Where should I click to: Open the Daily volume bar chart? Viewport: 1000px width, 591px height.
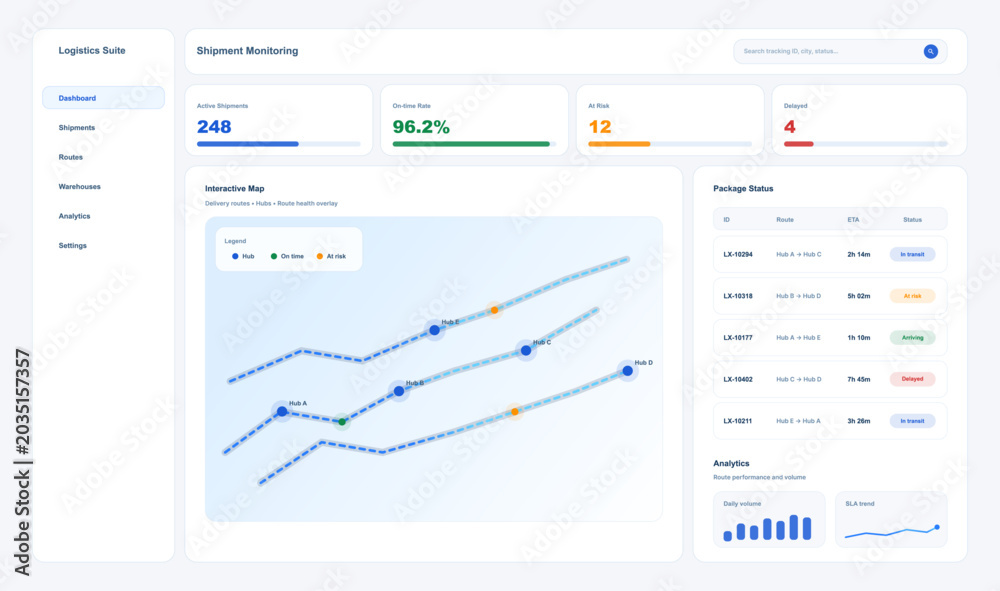[768, 519]
